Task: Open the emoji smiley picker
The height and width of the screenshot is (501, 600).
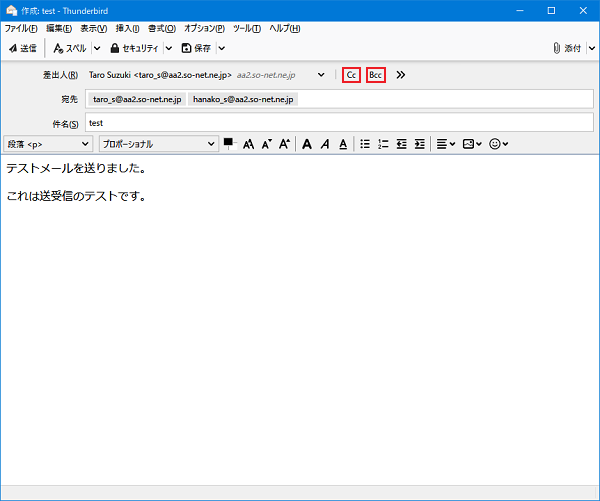Action: 498,144
